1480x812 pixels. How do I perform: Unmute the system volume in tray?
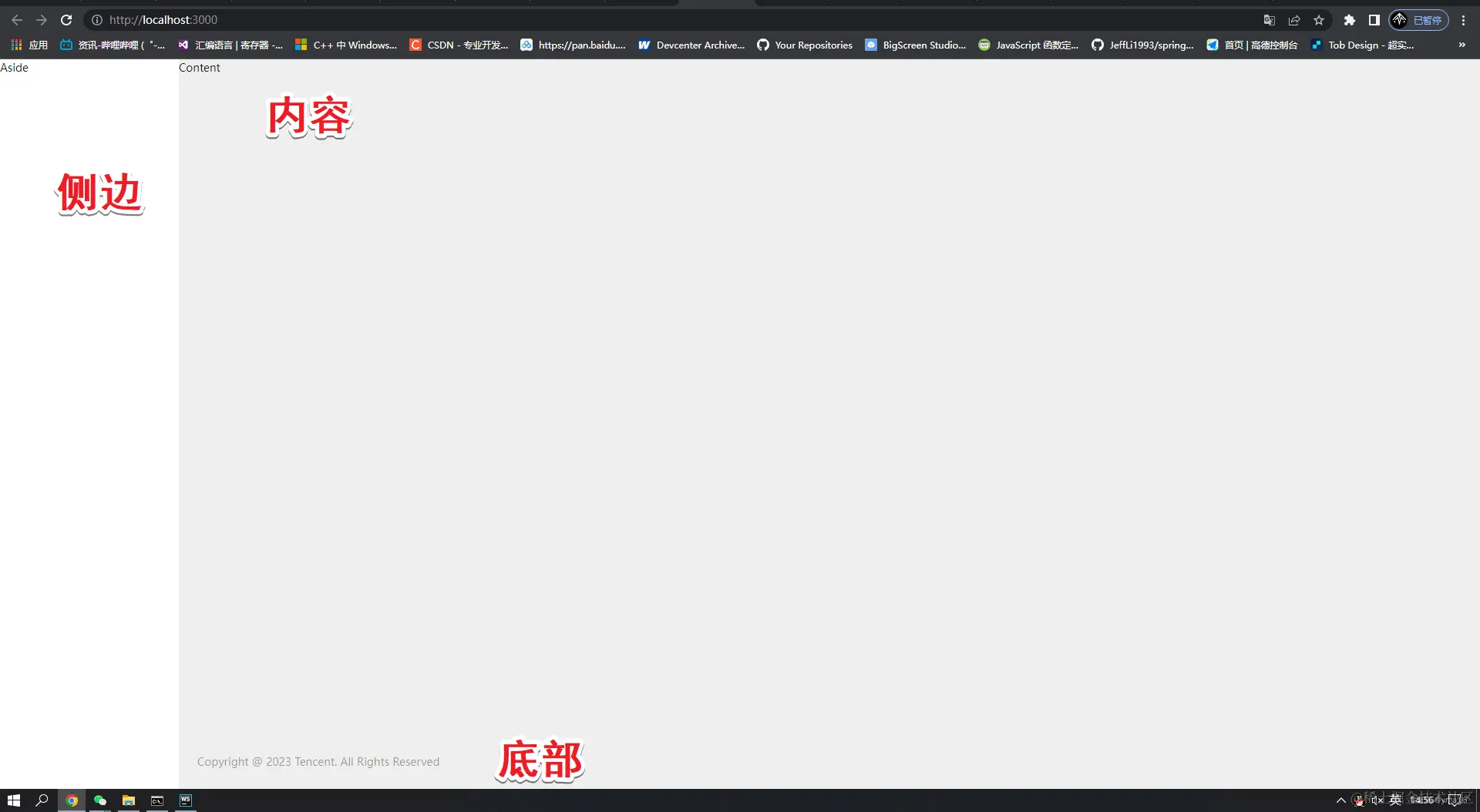(x=1378, y=800)
